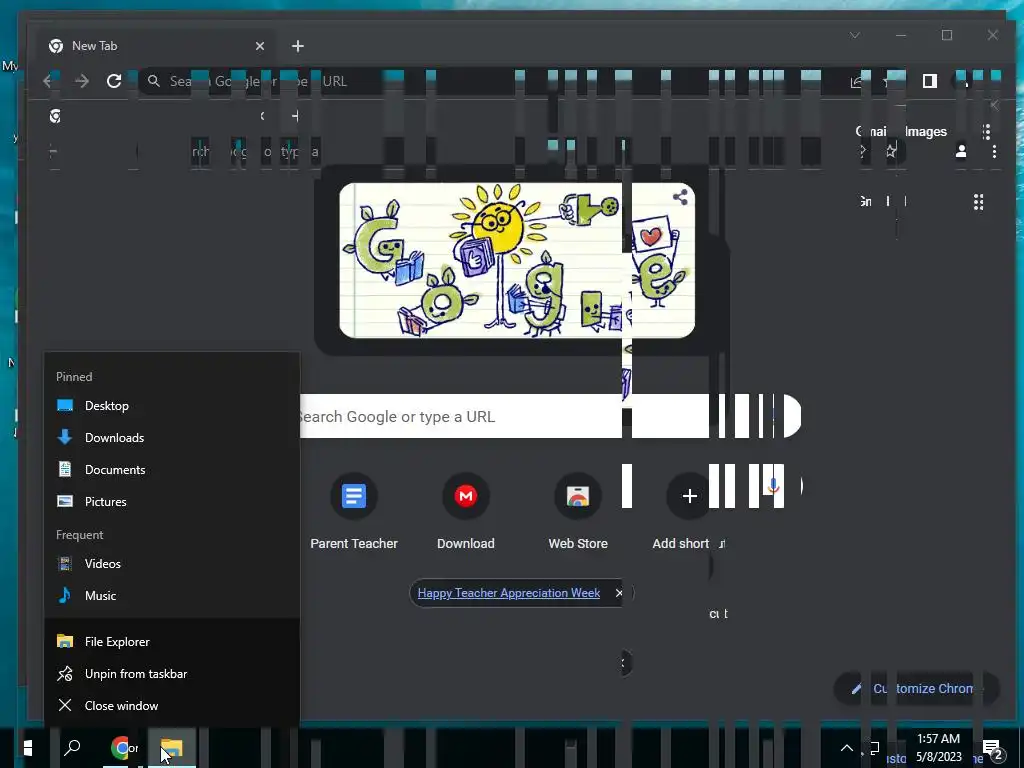Click the Customize Chrome button
This screenshot has width=1024, height=768.
point(917,688)
